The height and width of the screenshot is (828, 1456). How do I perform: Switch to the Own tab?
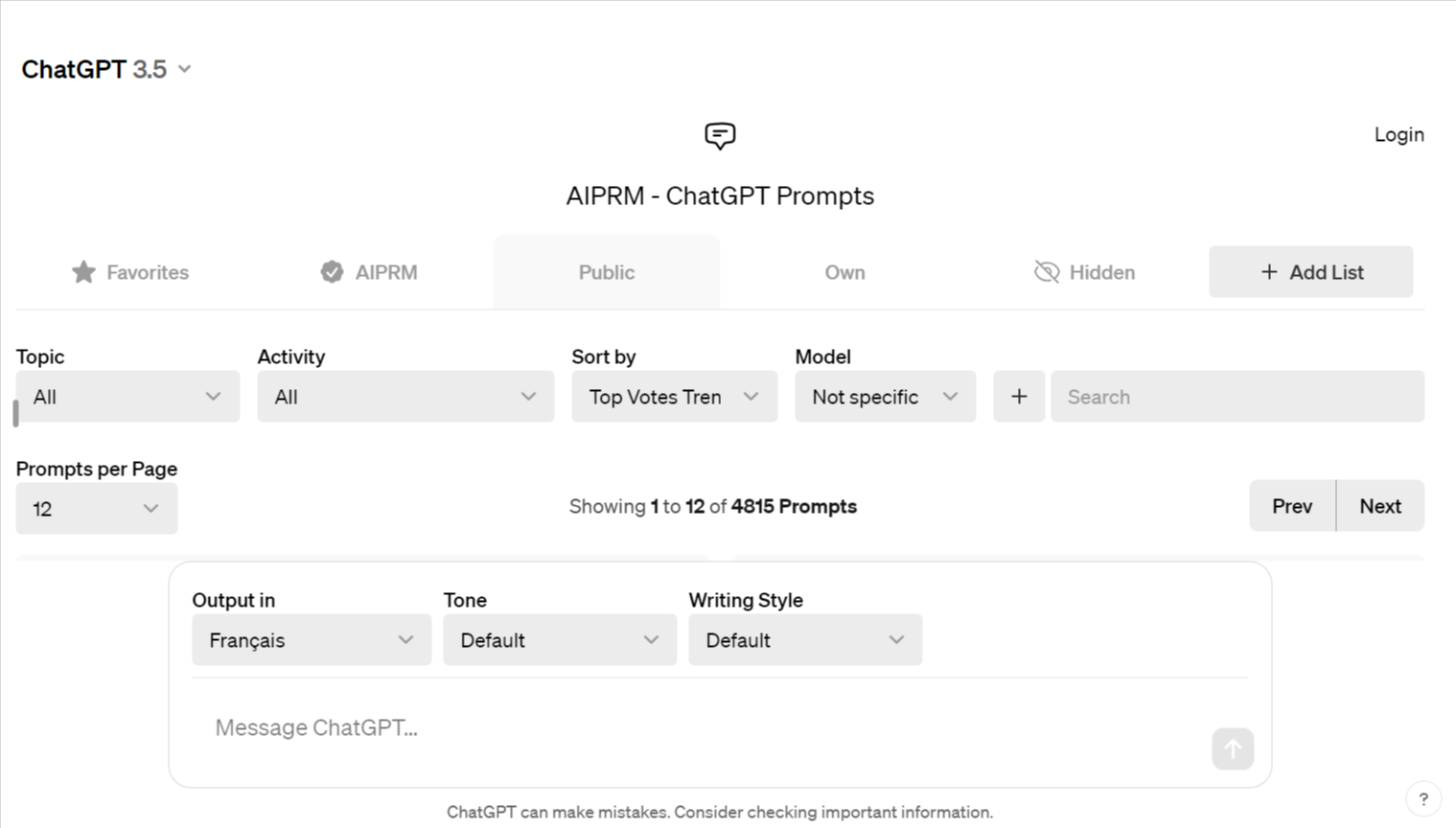click(844, 272)
